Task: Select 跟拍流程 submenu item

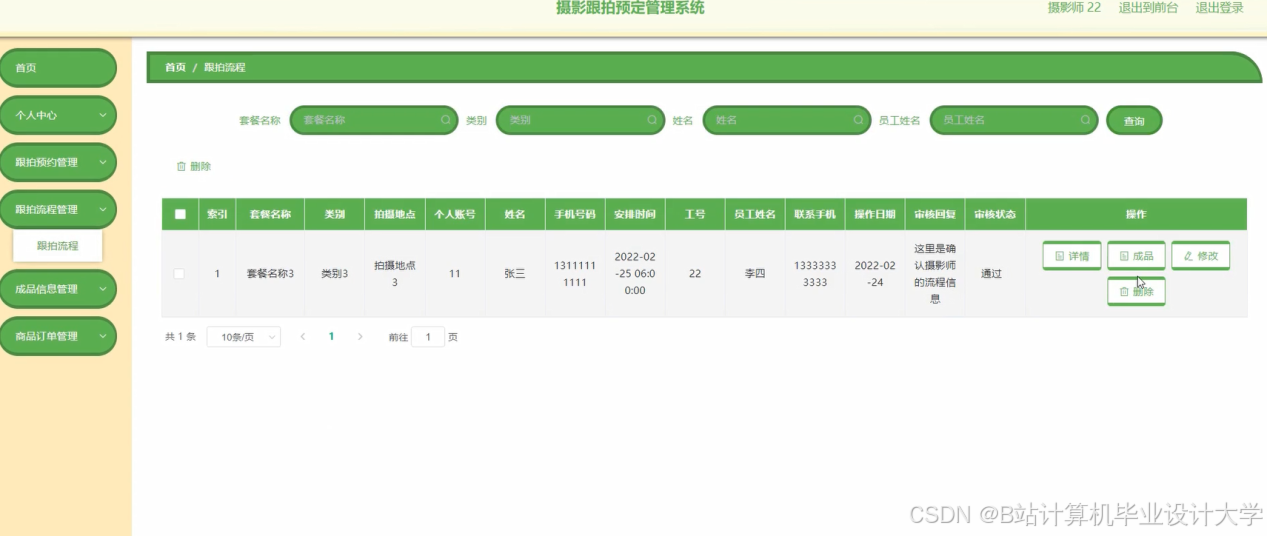Action: click(57, 245)
